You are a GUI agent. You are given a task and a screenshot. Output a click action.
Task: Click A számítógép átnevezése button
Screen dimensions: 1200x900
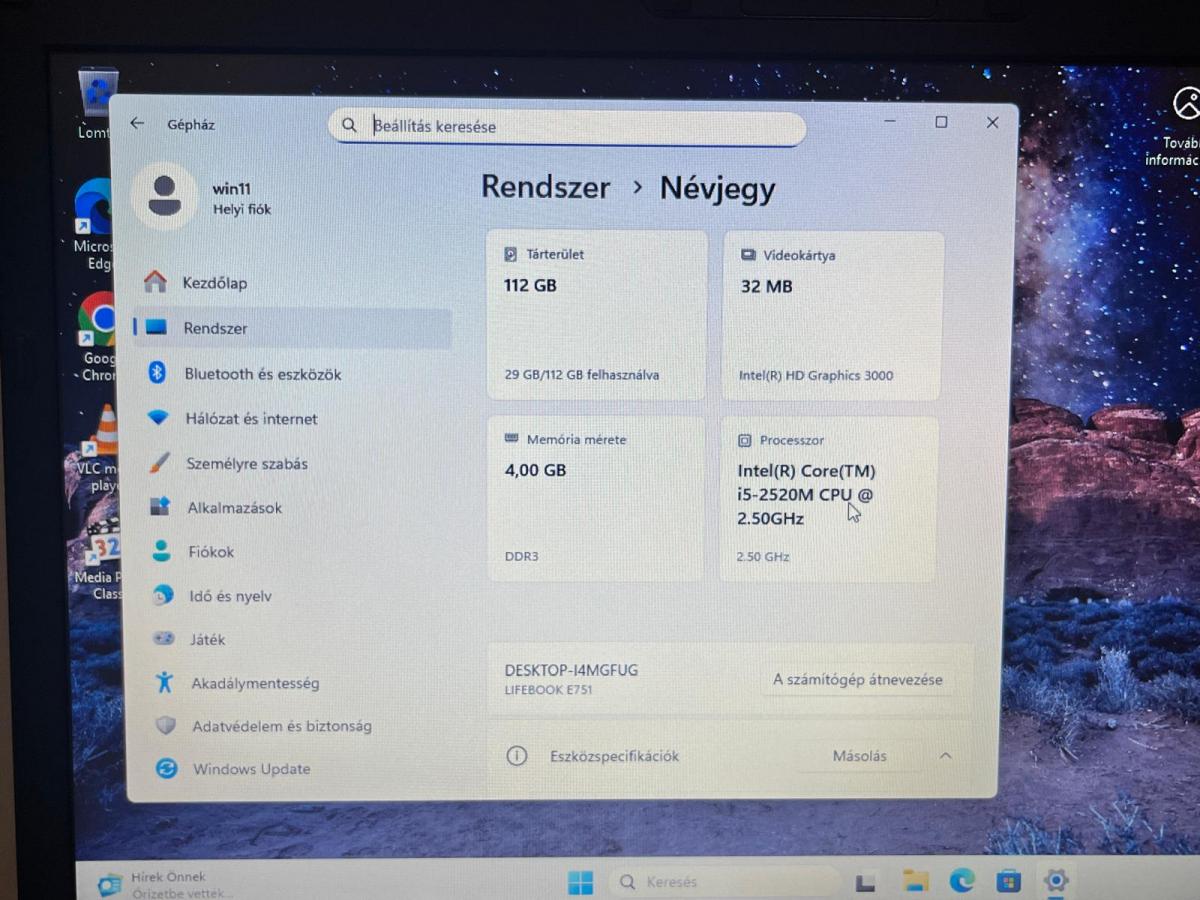pyautogui.click(x=857, y=680)
